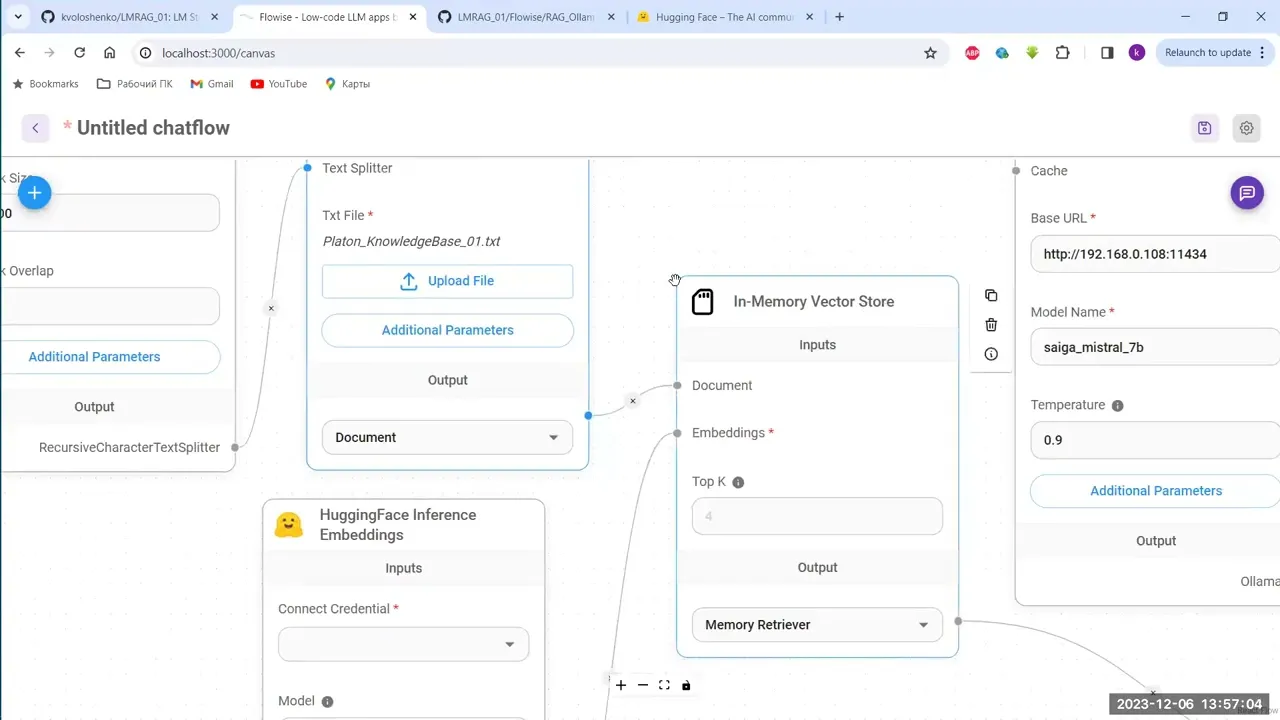Fit the canvas view to screen
Viewport: 1280px width, 720px height.
[x=664, y=685]
